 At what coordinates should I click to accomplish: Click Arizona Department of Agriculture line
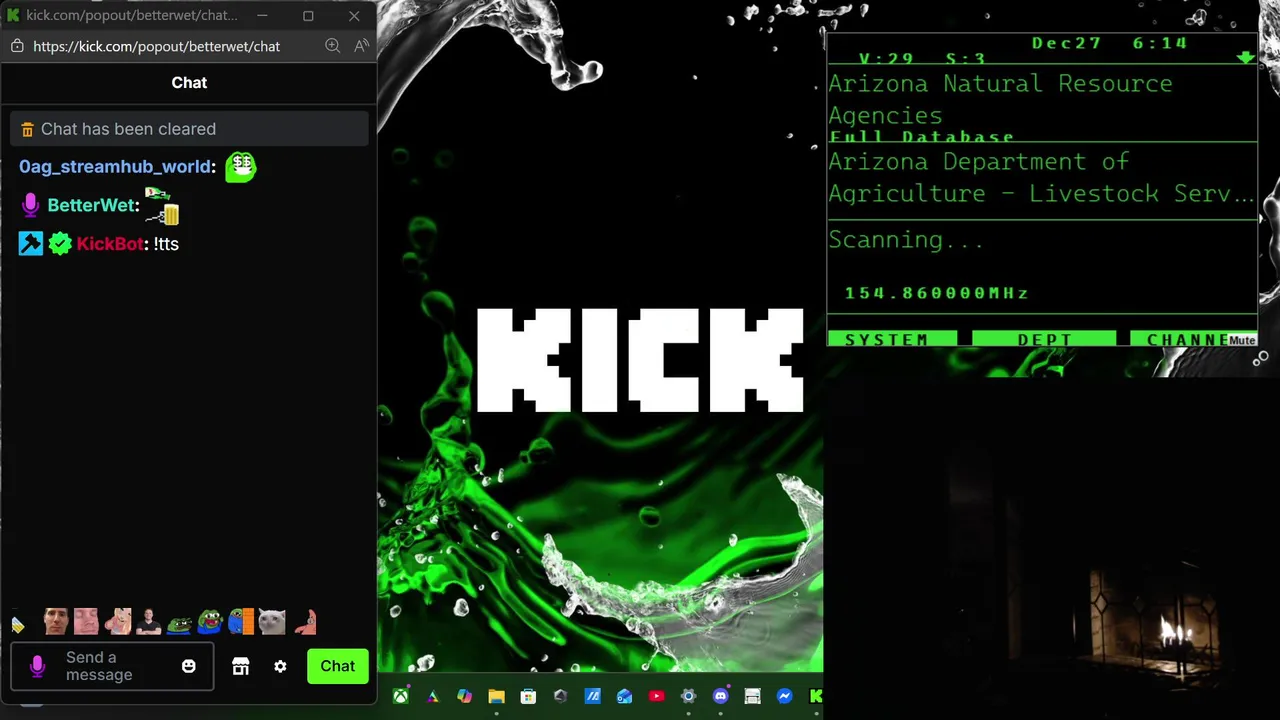[1041, 177]
